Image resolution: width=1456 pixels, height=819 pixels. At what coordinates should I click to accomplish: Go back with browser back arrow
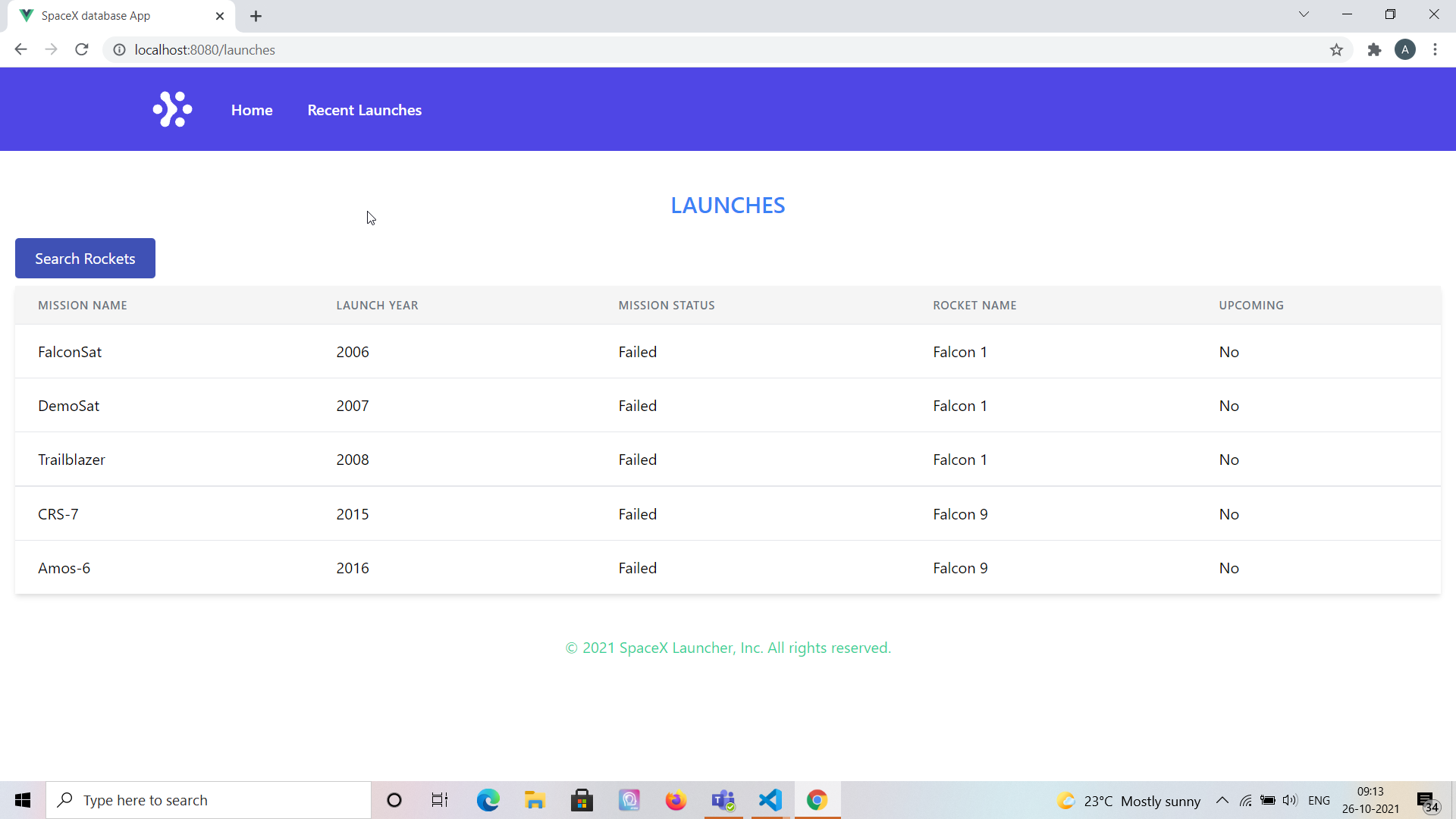pos(20,50)
